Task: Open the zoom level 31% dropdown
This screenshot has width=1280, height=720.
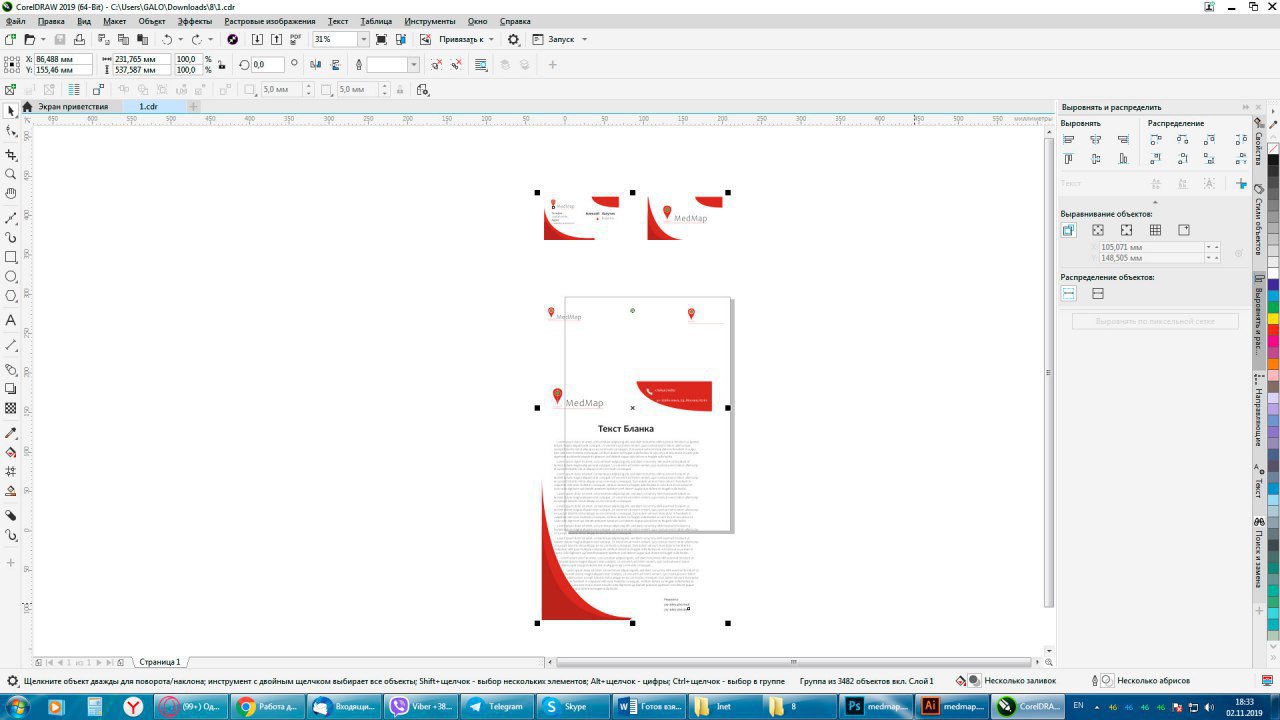Action: 363,39
